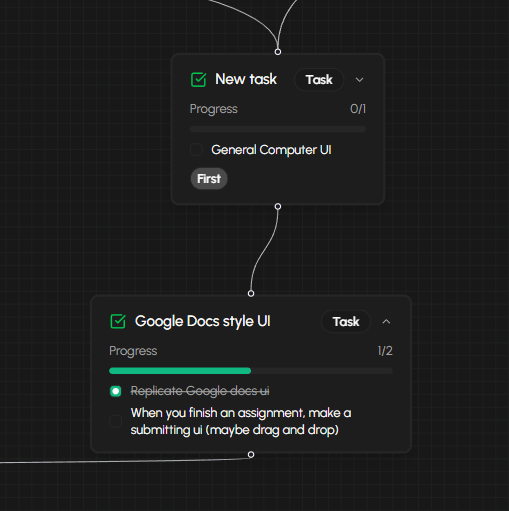This screenshot has height=511, width=509.
Task: Collapse the Google Docs style UI card
Action: [x=386, y=322]
